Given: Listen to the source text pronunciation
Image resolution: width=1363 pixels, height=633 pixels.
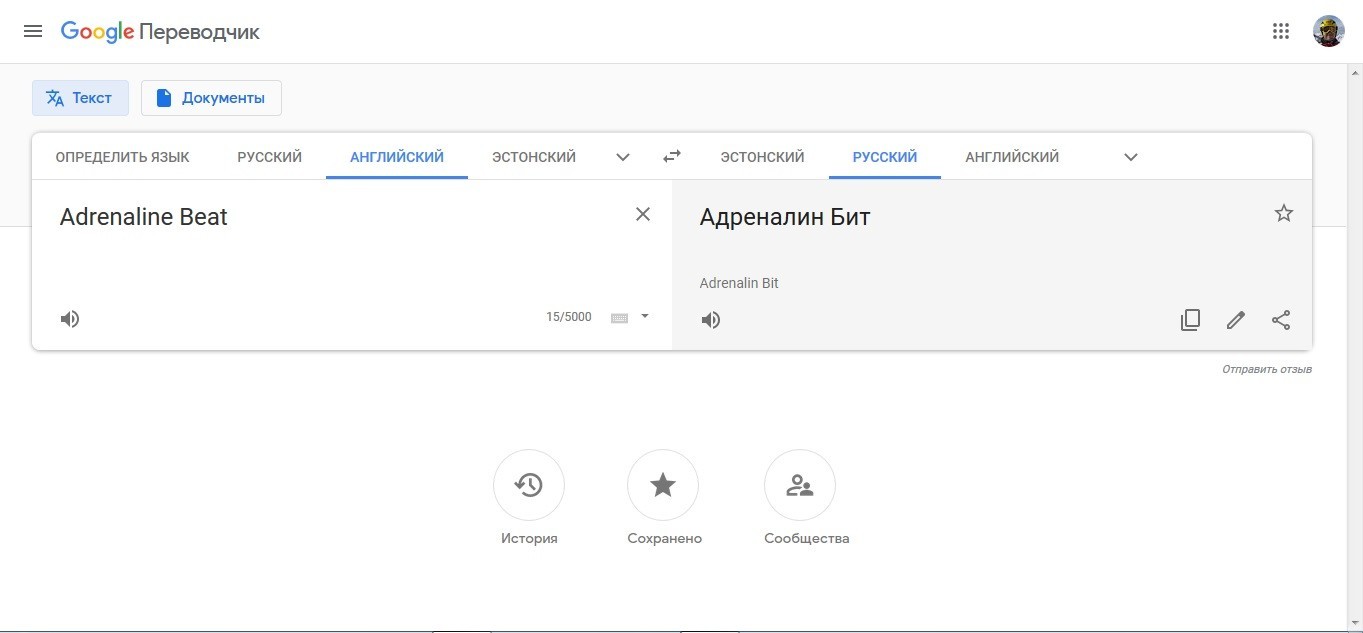Looking at the screenshot, I should click(x=70, y=319).
